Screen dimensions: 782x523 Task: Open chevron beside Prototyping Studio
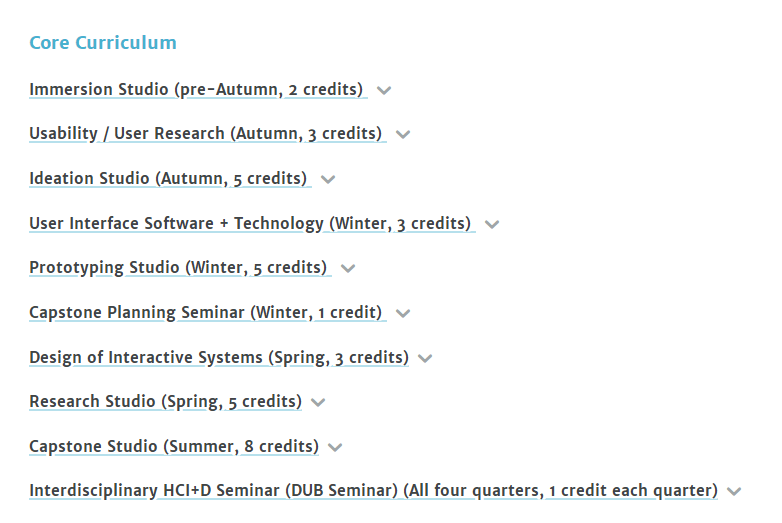tap(348, 268)
